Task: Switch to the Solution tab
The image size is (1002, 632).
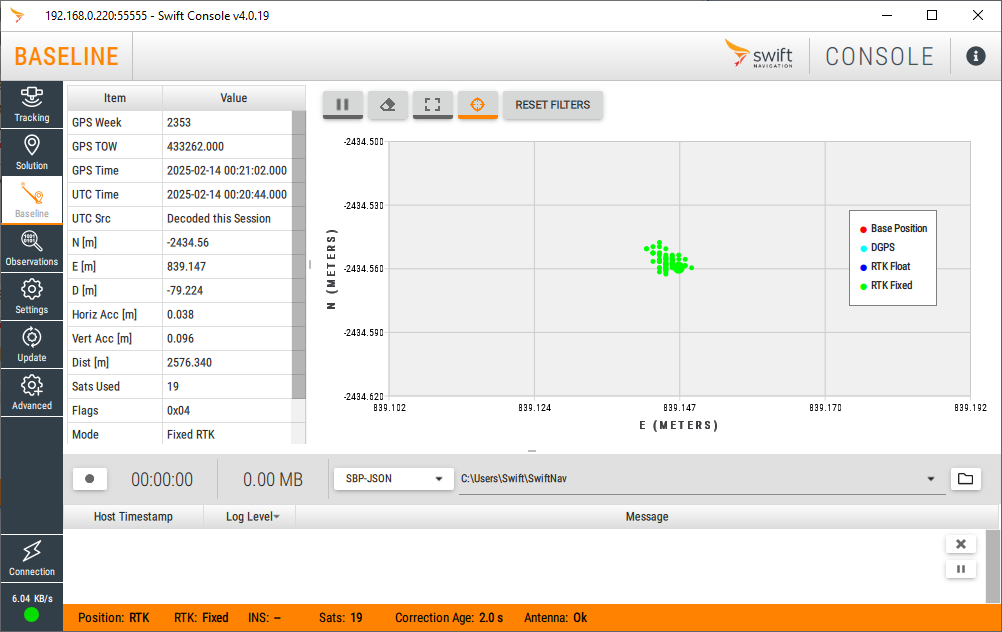Action: coord(31,153)
